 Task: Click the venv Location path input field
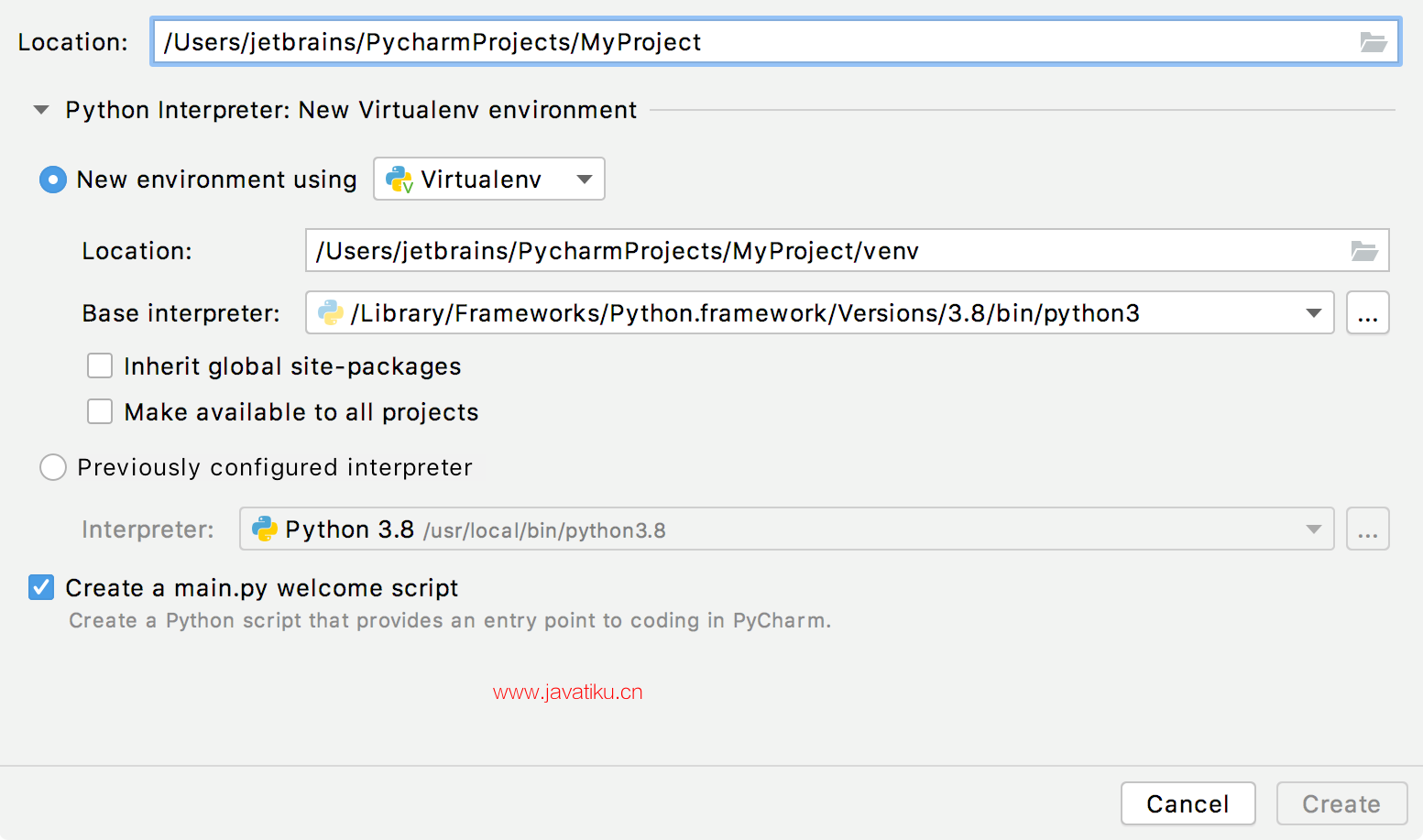coord(848,251)
